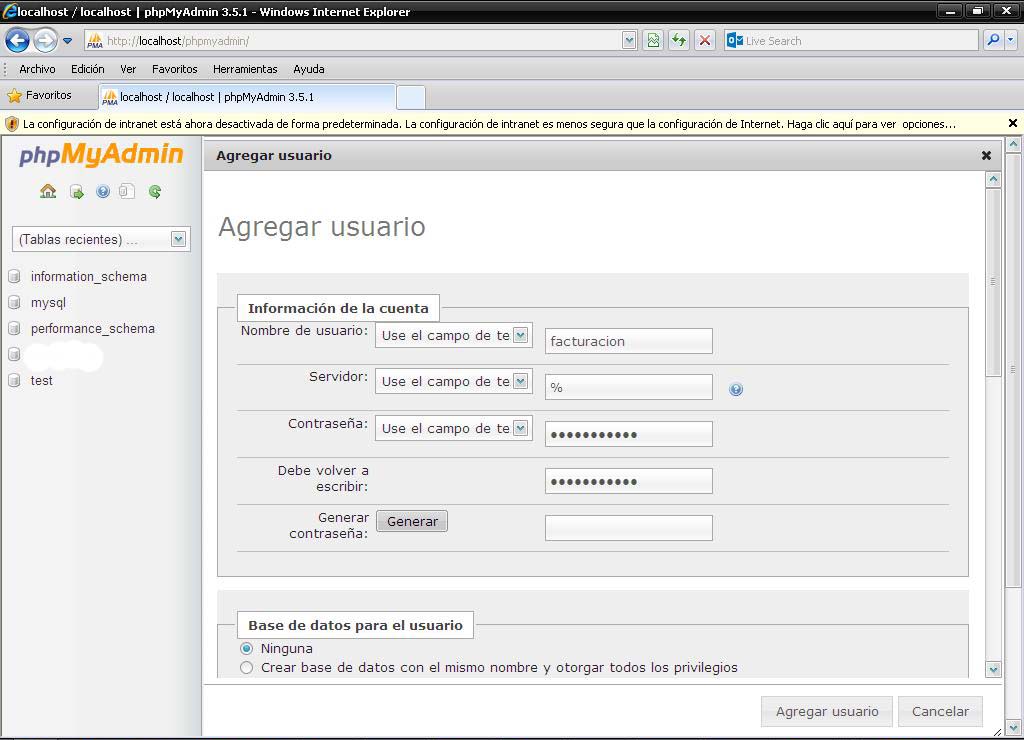
Task: Open SQL documentation page icon in sidebar
Action: 127,191
